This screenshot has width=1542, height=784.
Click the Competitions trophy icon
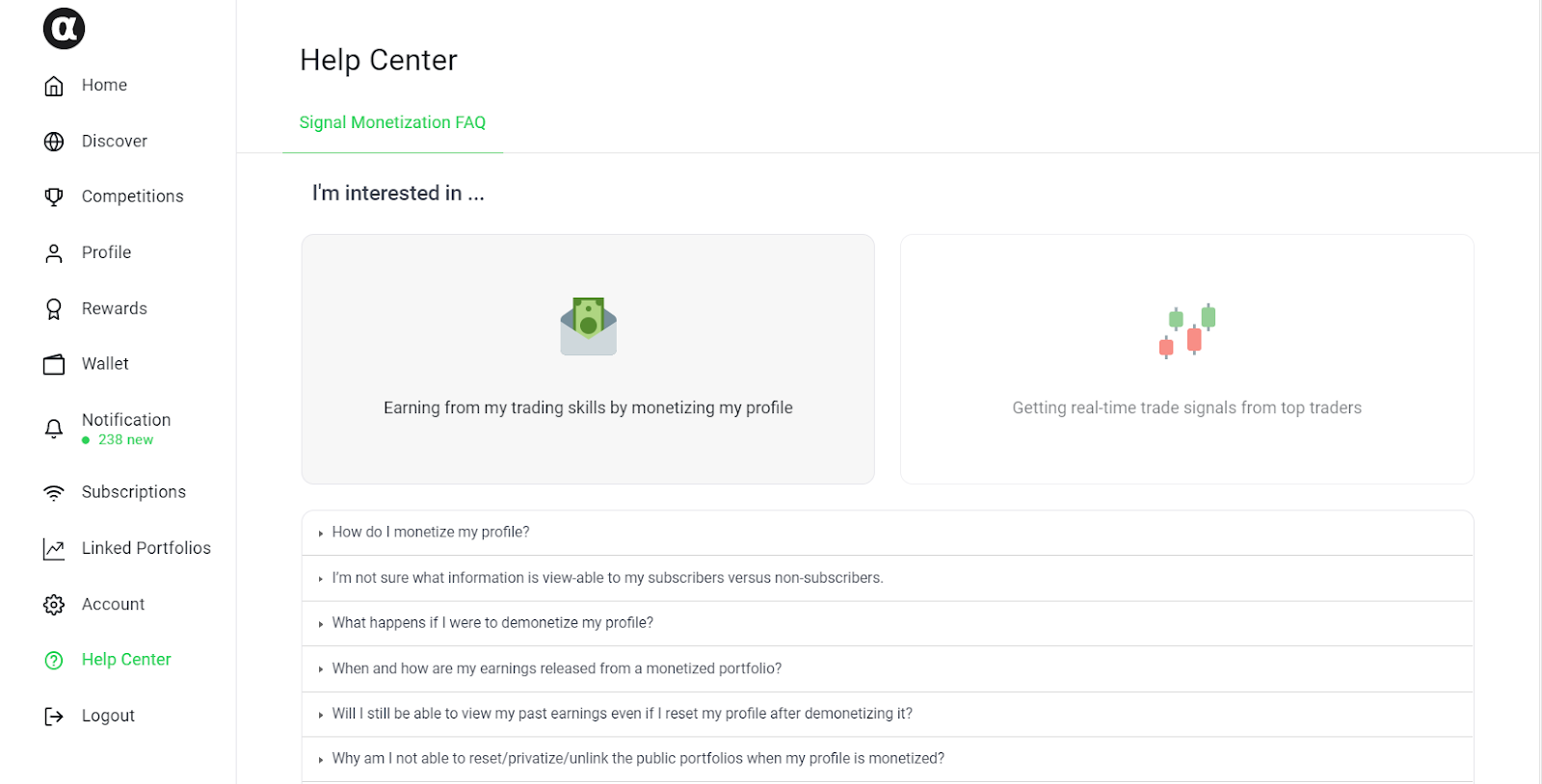pyautogui.click(x=54, y=196)
